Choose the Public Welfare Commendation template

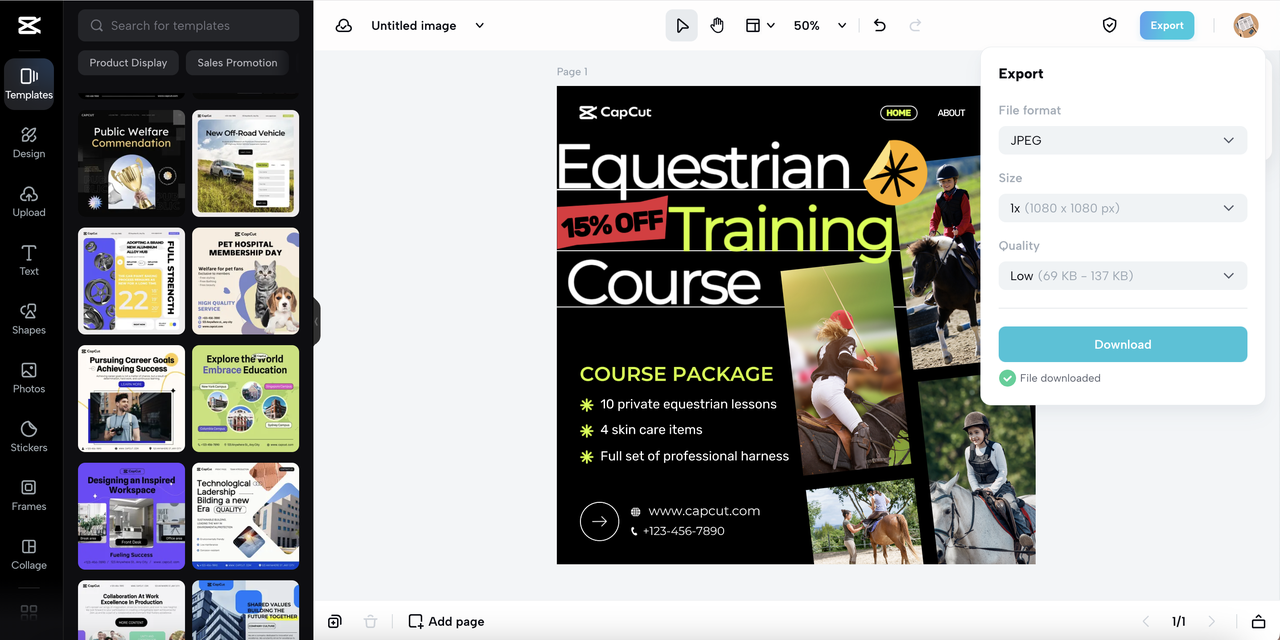(132, 163)
